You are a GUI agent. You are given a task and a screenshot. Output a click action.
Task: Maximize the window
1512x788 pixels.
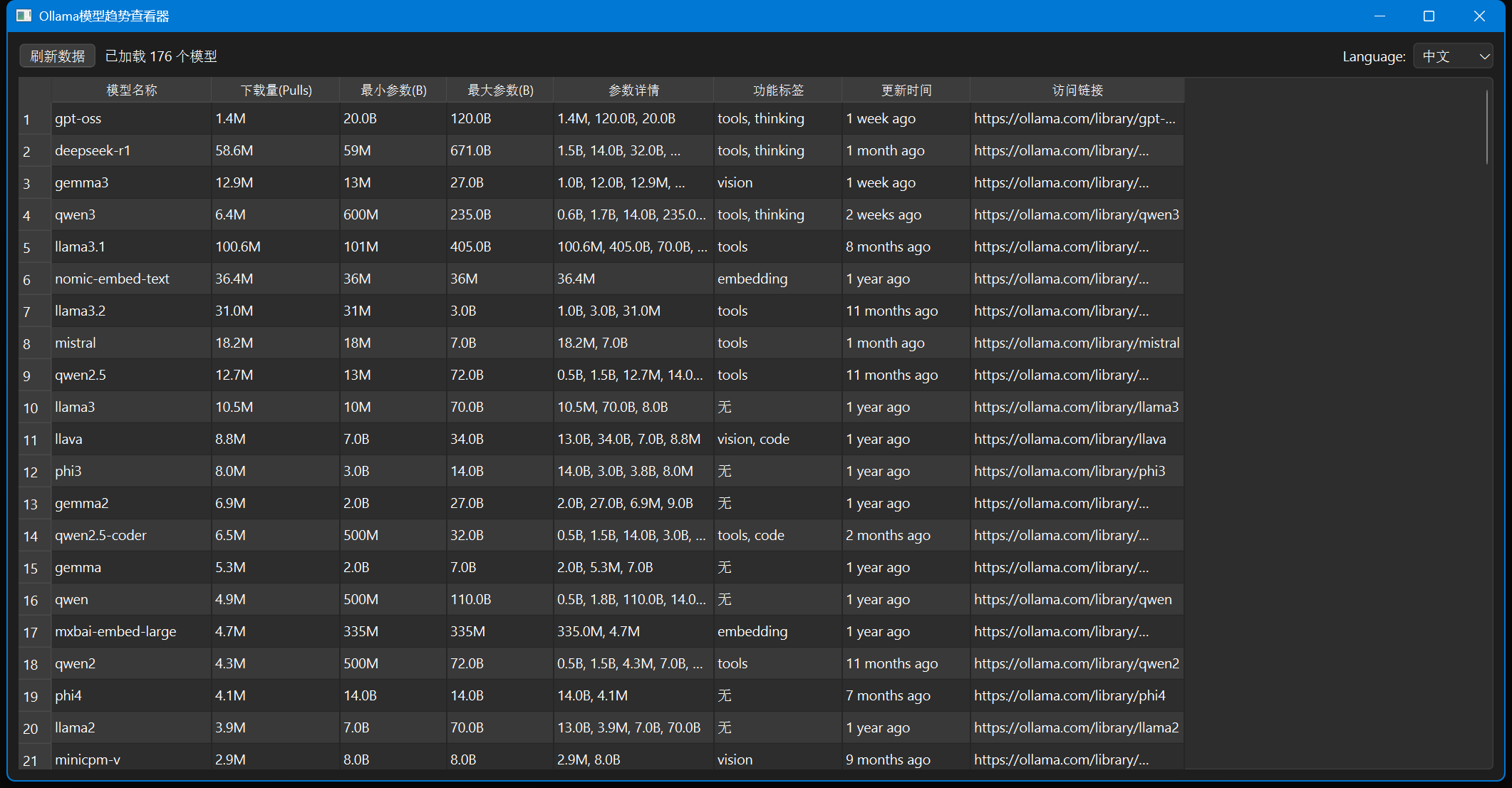click(x=1429, y=16)
